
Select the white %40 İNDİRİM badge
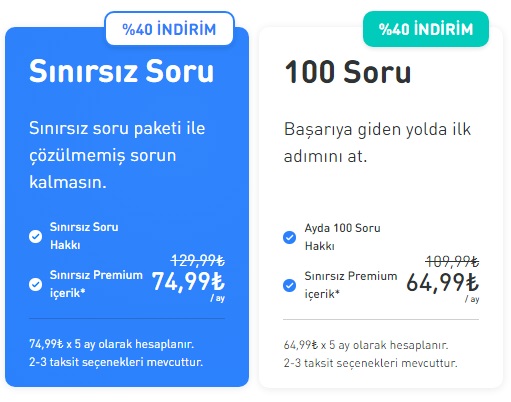[x=170, y=29]
